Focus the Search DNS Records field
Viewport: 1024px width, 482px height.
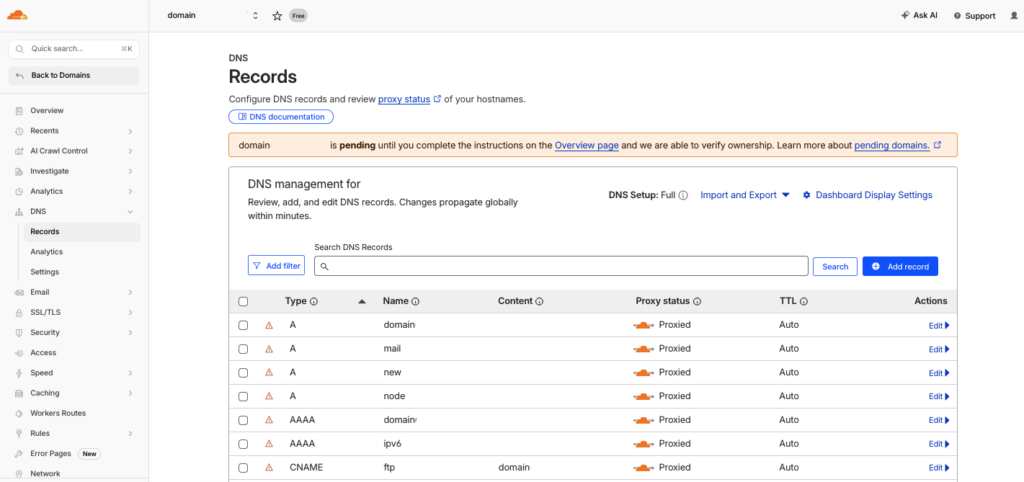pos(561,266)
